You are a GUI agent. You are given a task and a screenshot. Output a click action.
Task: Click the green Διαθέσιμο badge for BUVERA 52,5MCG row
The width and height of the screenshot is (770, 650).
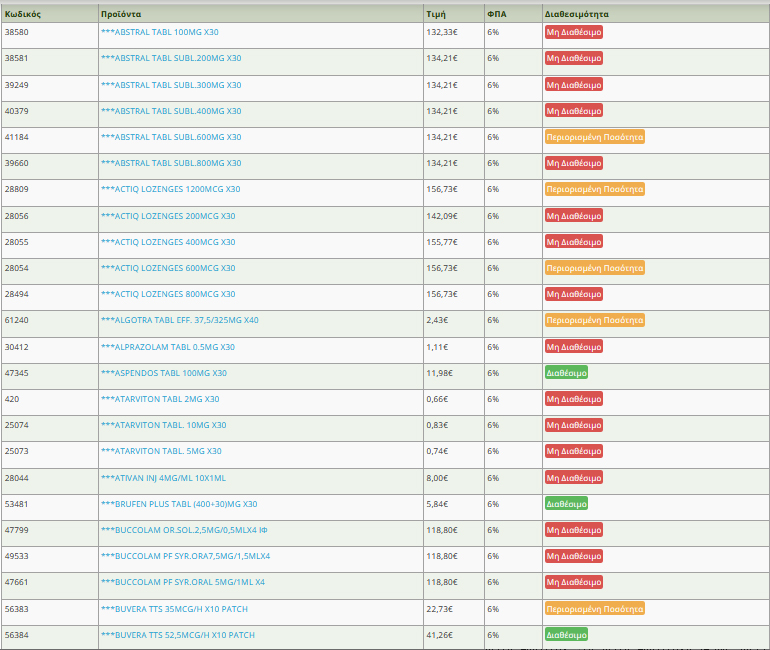(566, 635)
